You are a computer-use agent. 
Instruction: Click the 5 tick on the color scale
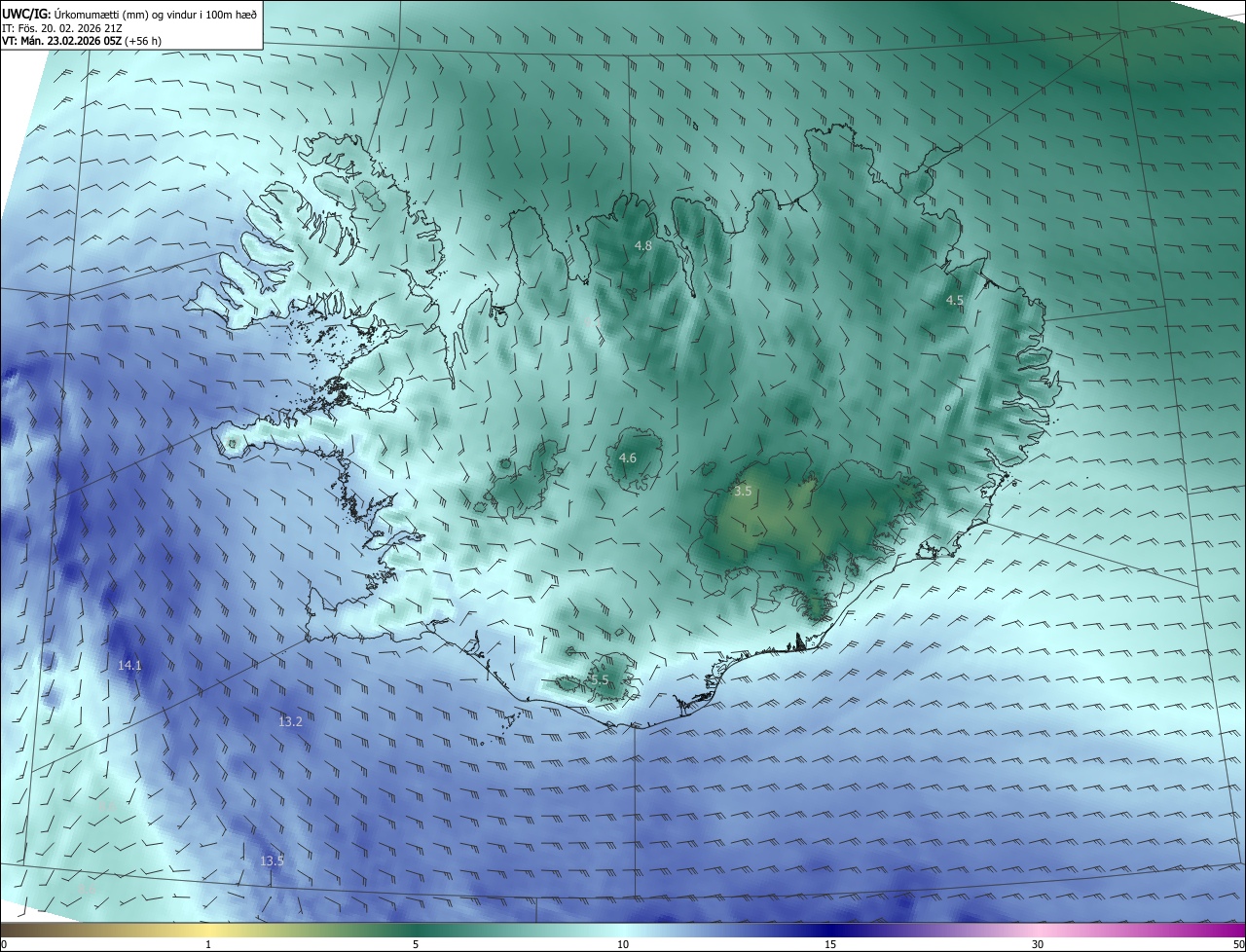[416, 944]
